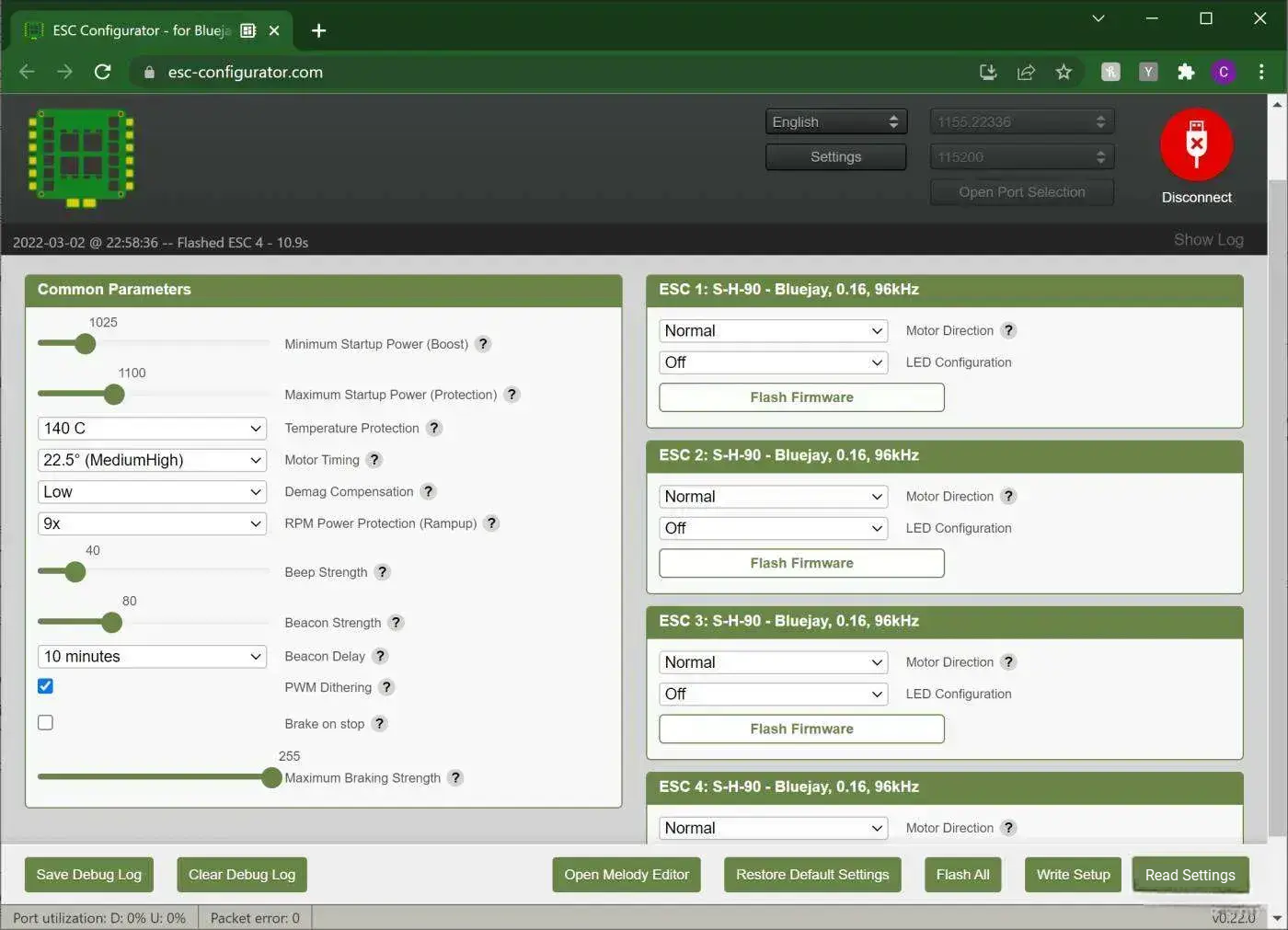Open the Demag Compensation help tooltip
Viewport: 1288px width, 930px height.
[x=428, y=491]
